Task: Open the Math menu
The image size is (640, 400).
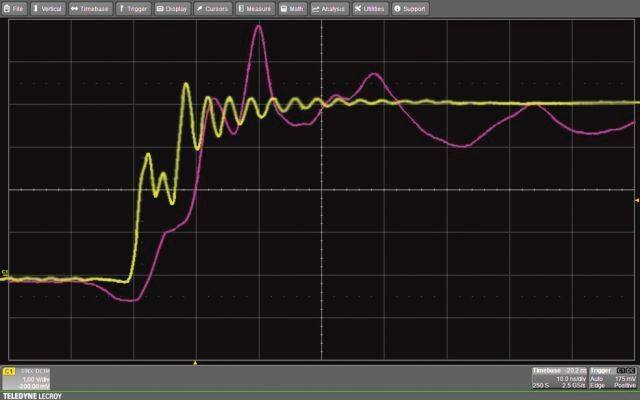Action: click(293, 9)
